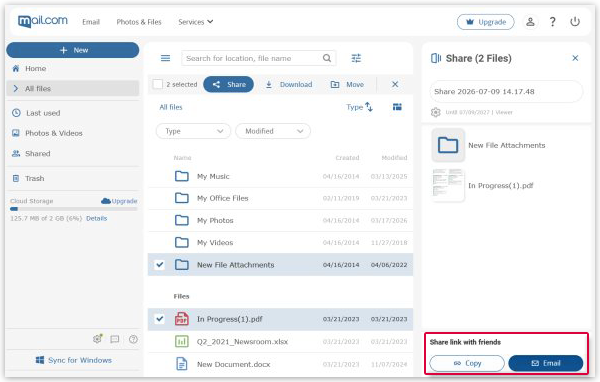Screen dimensions: 600x382
Task: Click the cloud Upgrade icon in storage
Action: [106, 201]
